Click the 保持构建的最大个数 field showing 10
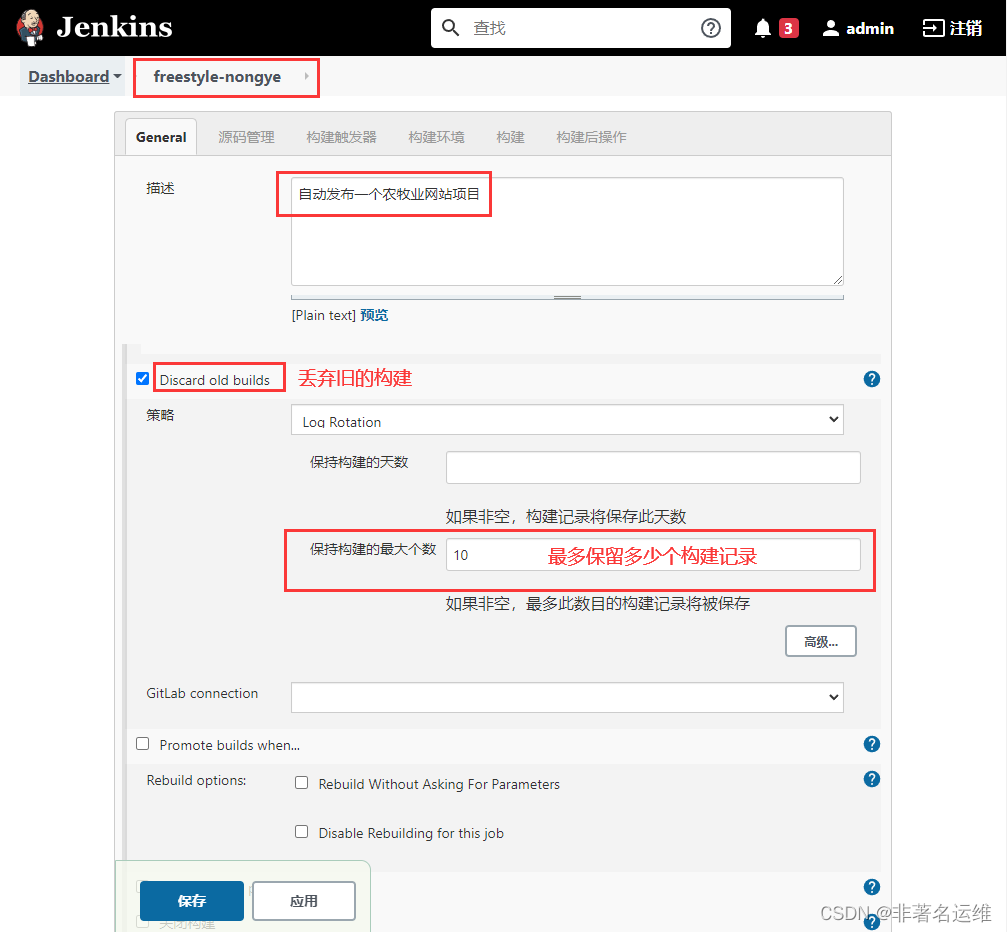 click(653, 554)
